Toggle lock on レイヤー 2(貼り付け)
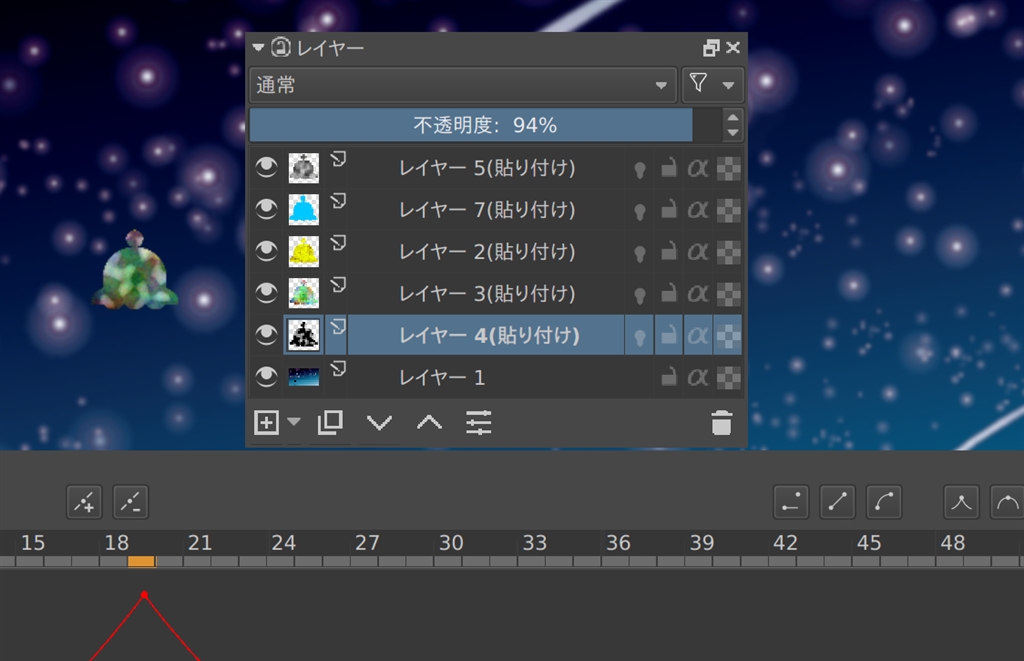The image size is (1024, 661). pos(669,252)
